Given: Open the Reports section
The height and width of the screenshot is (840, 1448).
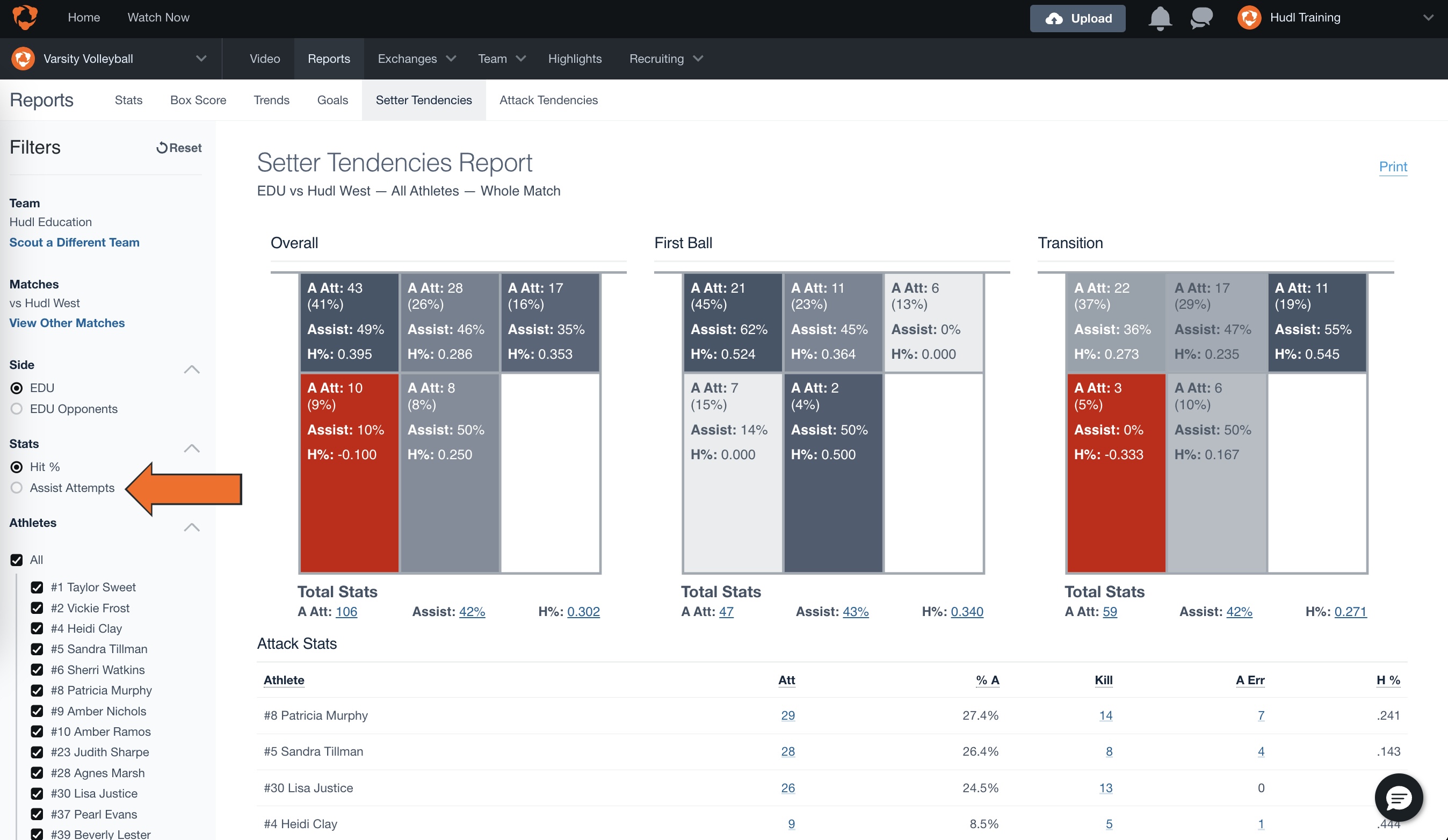Looking at the screenshot, I should 329,59.
